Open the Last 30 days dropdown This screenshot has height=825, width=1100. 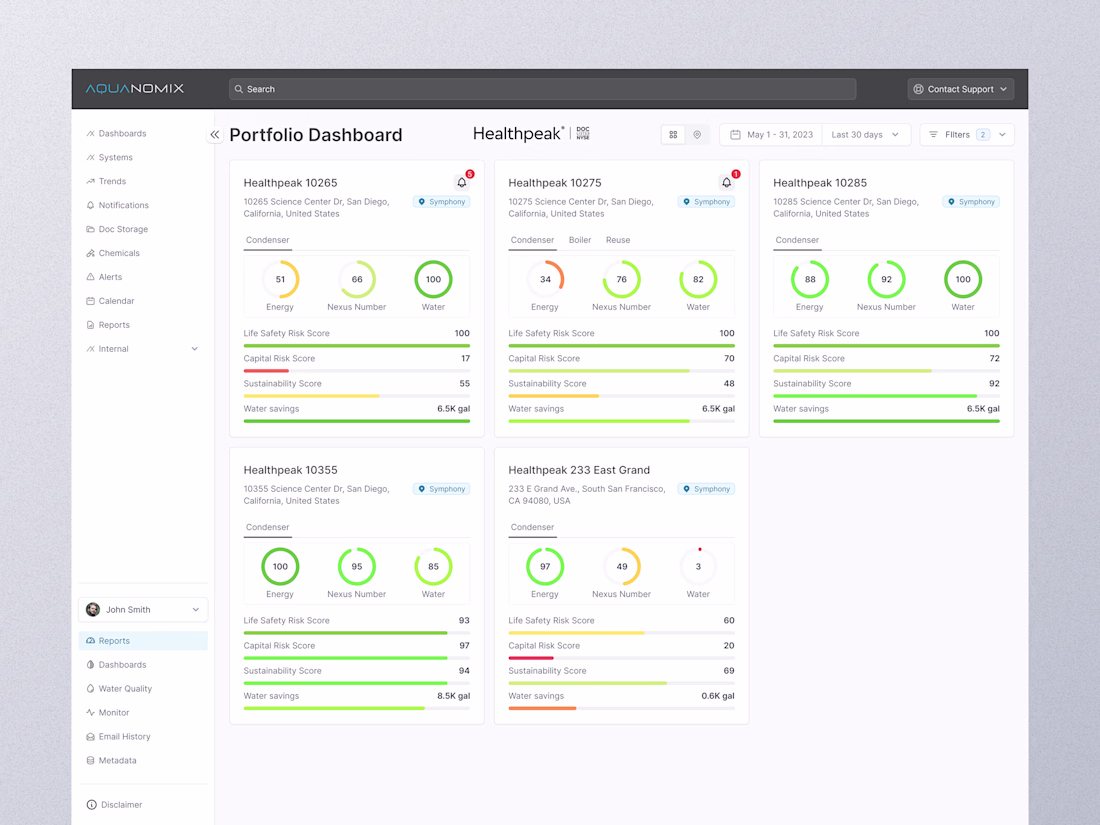tap(865, 135)
